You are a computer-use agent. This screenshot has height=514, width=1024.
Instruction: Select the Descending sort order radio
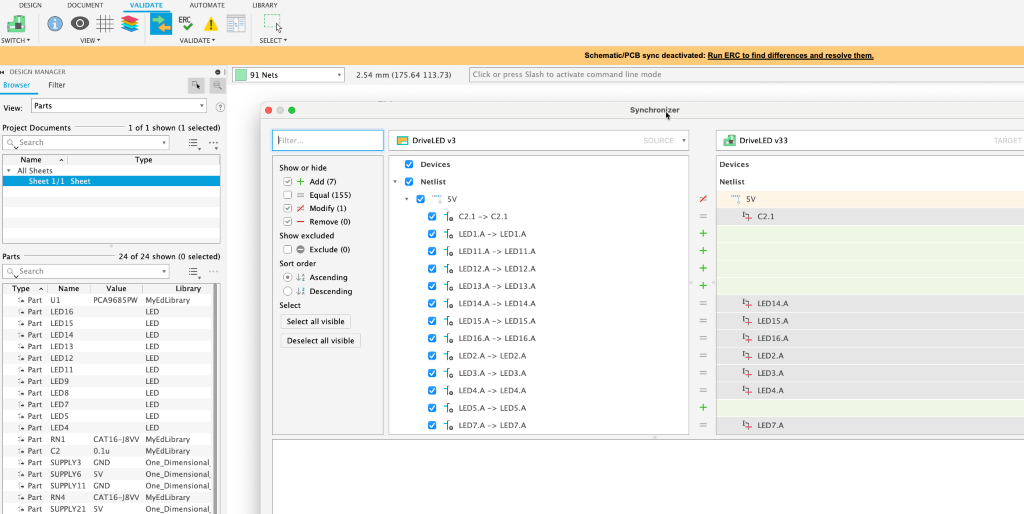click(288, 291)
